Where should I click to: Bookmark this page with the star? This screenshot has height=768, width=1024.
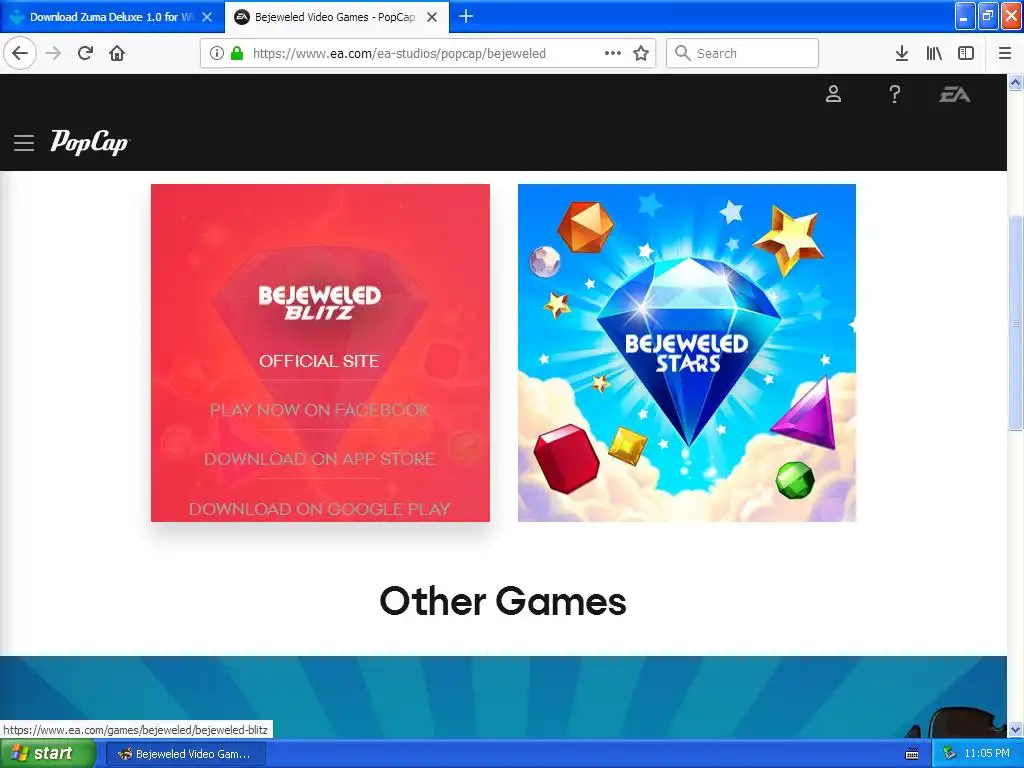tap(641, 53)
